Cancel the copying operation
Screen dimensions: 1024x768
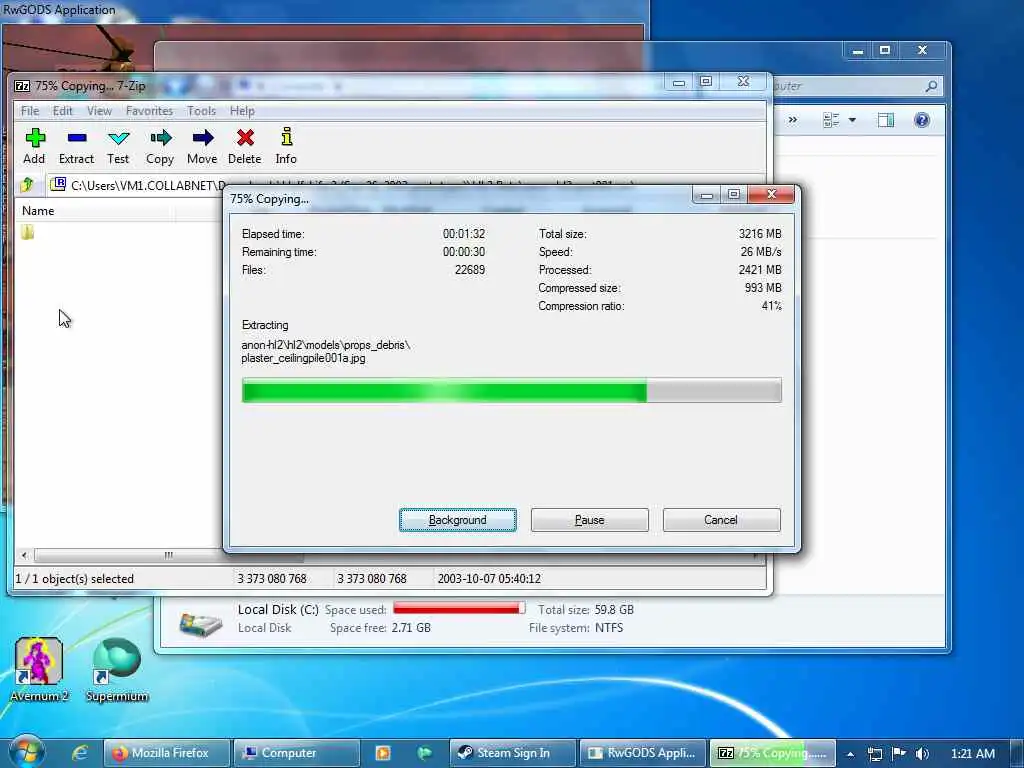click(x=722, y=520)
